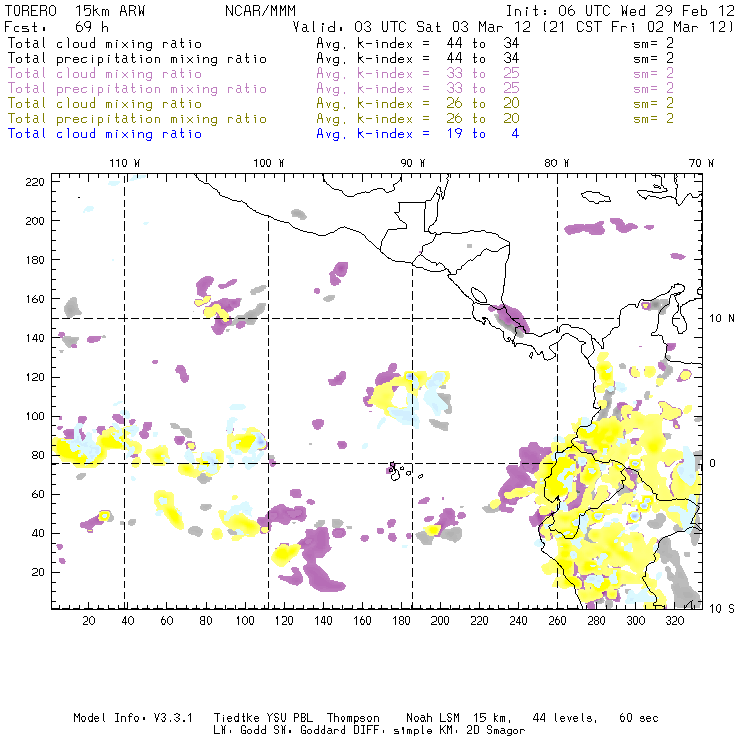Click the TORERO 15km ARW title text

coord(75,11)
